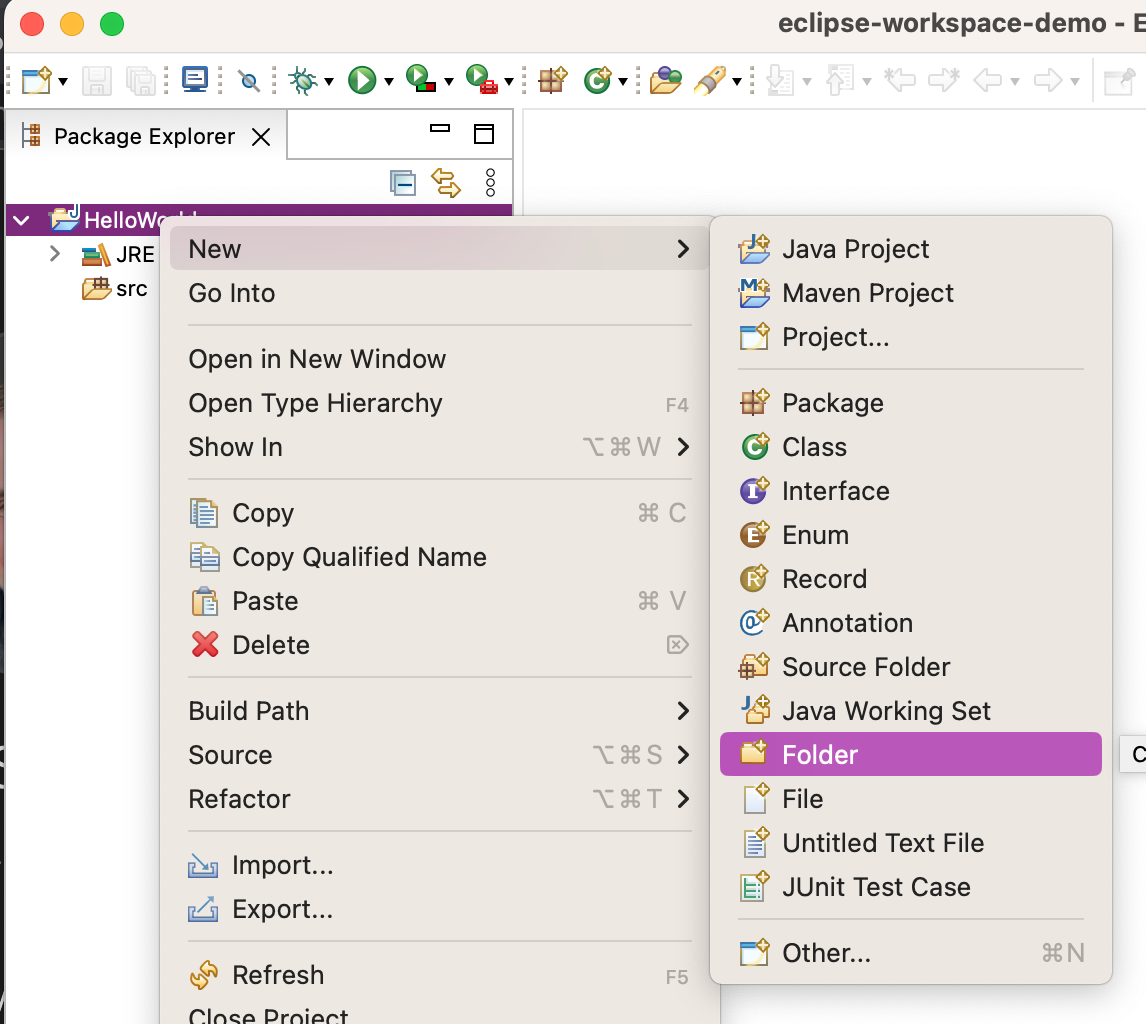Select Folder from the New submenu

click(x=819, y=755)
